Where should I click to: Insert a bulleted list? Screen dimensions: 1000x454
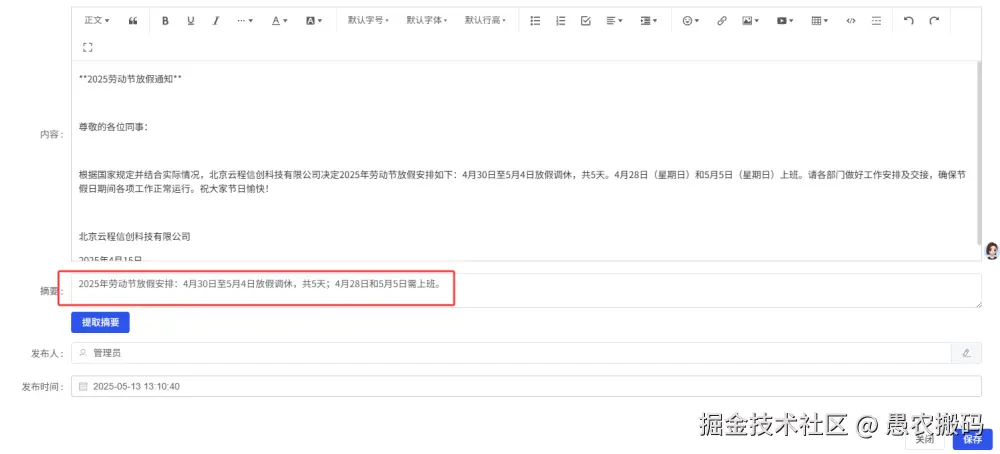(536, 20)
